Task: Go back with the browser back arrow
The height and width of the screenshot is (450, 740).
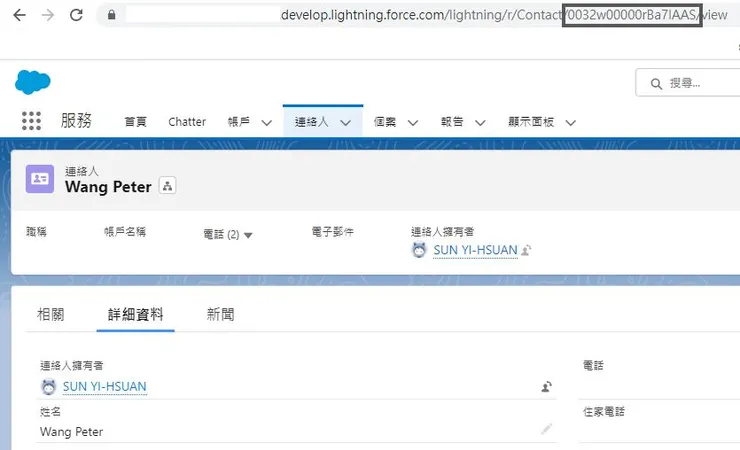Action: pos(19,15)
